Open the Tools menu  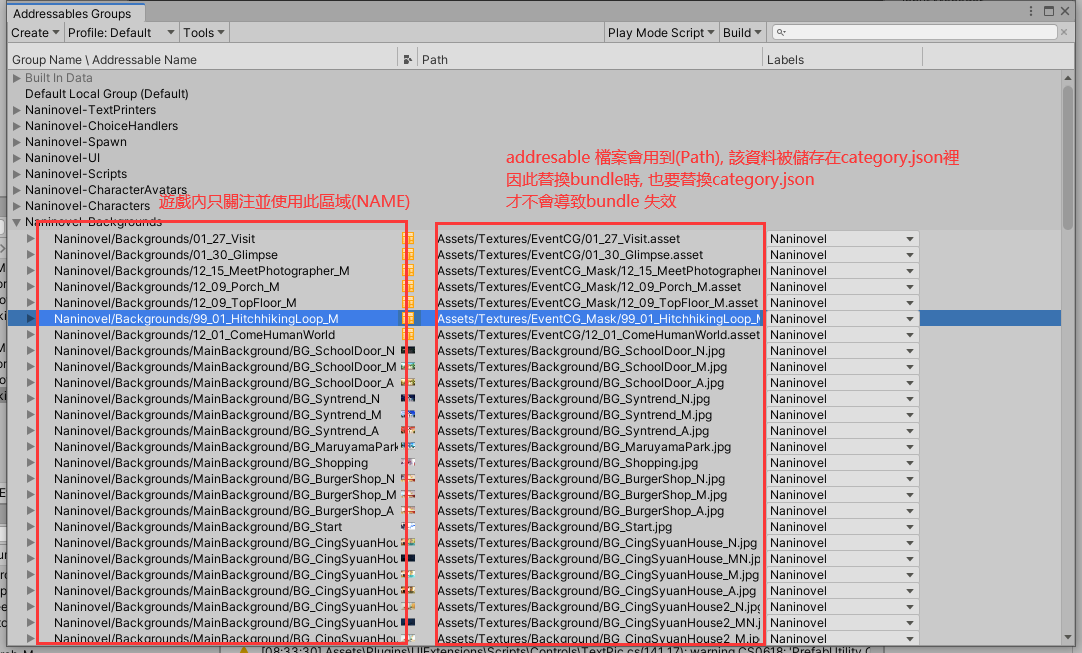(203, 33)
